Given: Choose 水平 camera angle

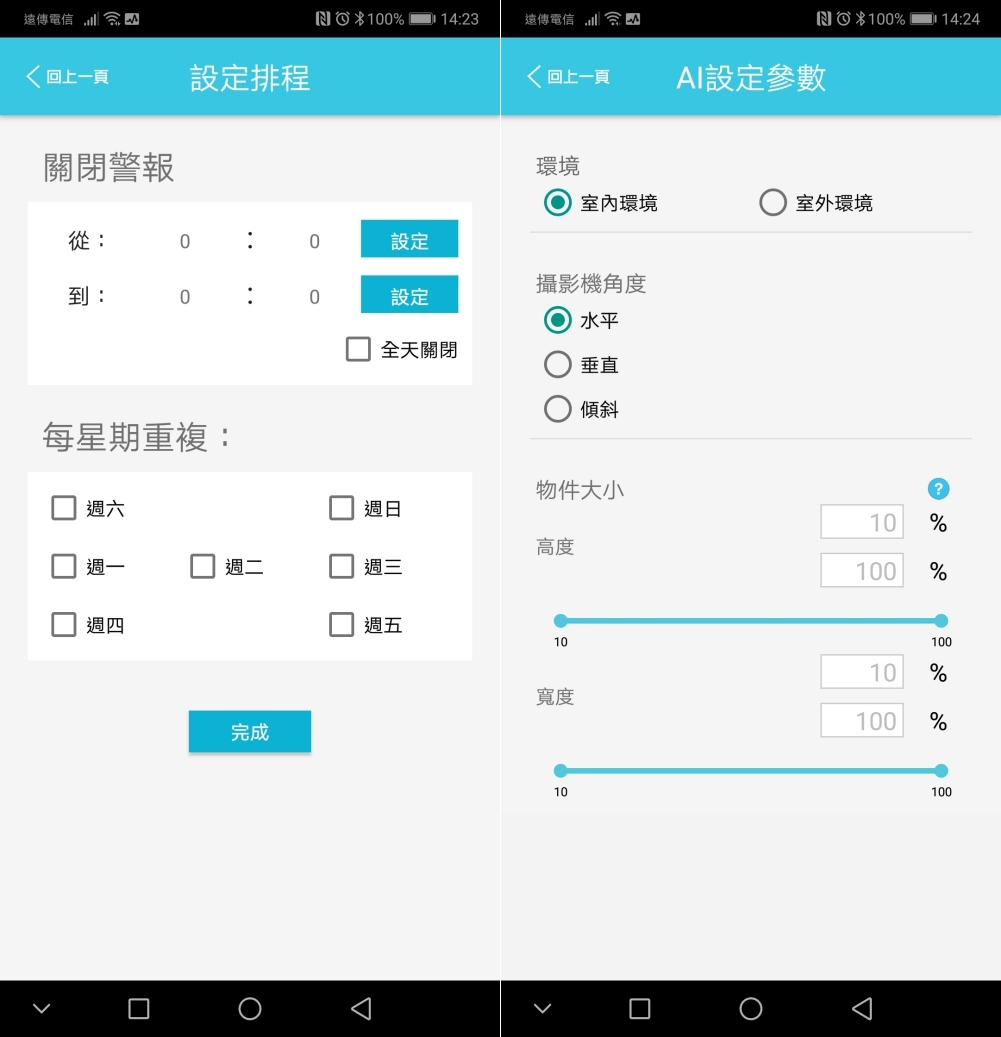Looking at the screenshot, I should (557, 320).
